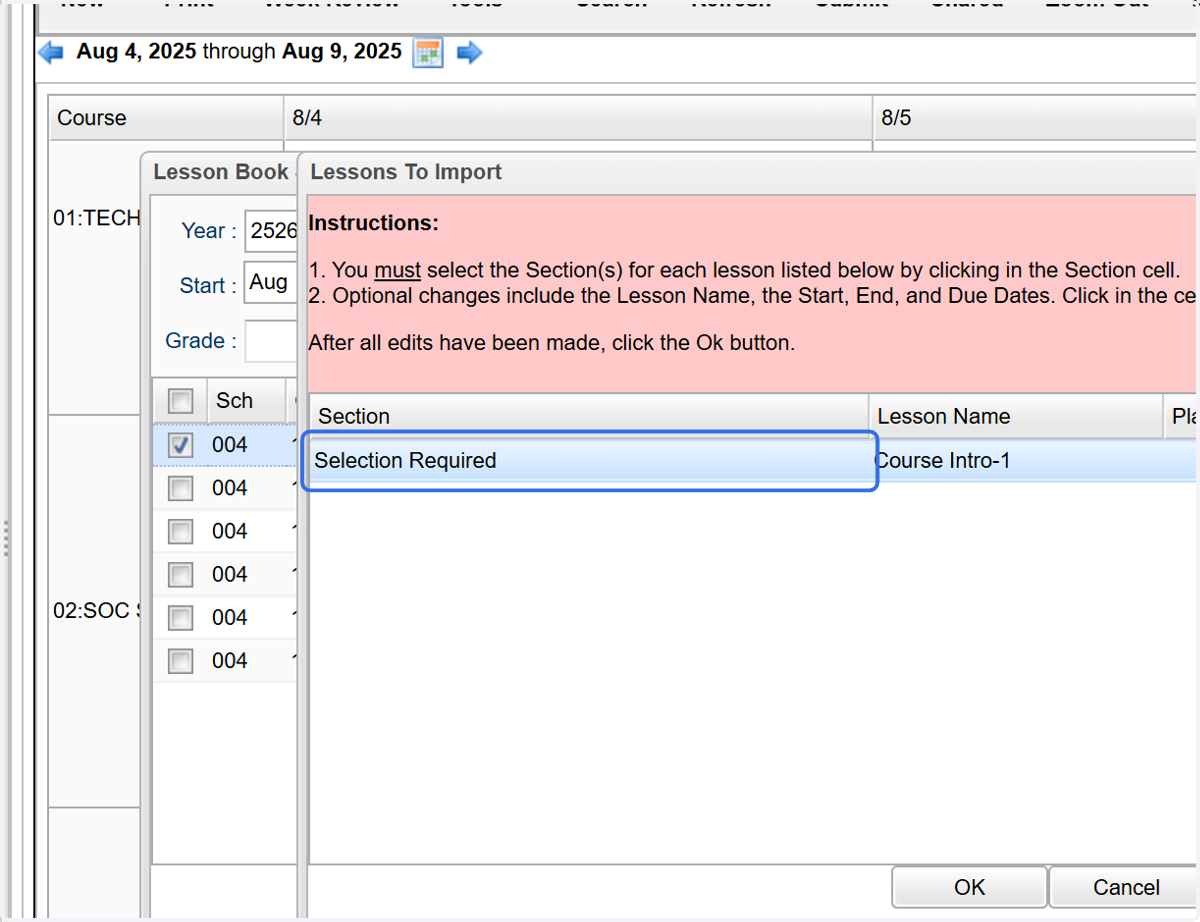Click the Lesson Name column header
1200x922 pixels.
[1017, 416]
